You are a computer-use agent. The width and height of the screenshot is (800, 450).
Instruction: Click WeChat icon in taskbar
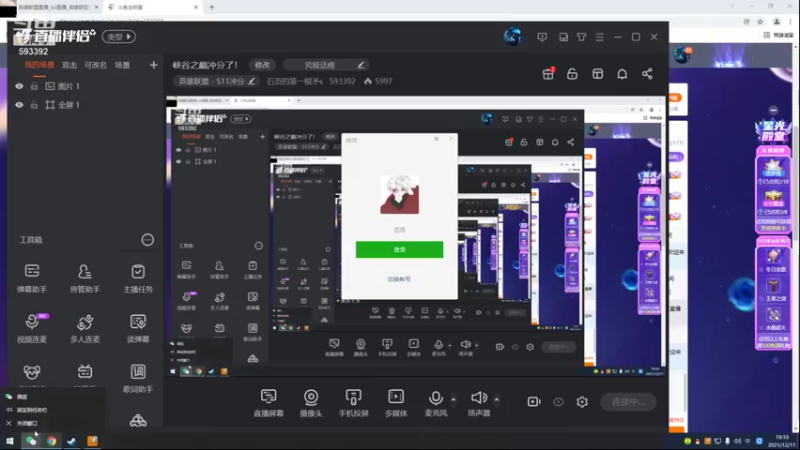tap(31, 441)
